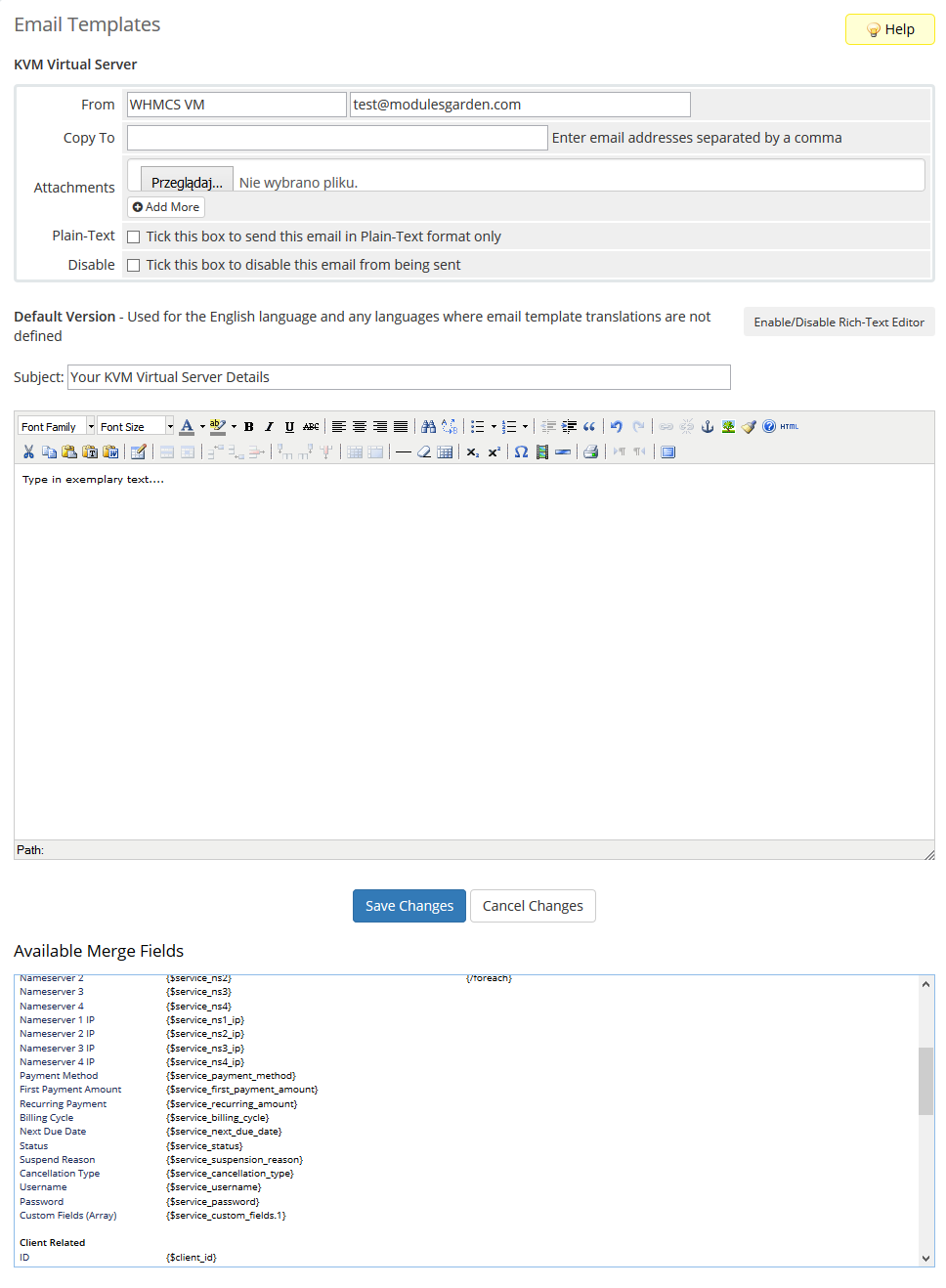Expand the bullet list style arrow

[x=494, y=426]
